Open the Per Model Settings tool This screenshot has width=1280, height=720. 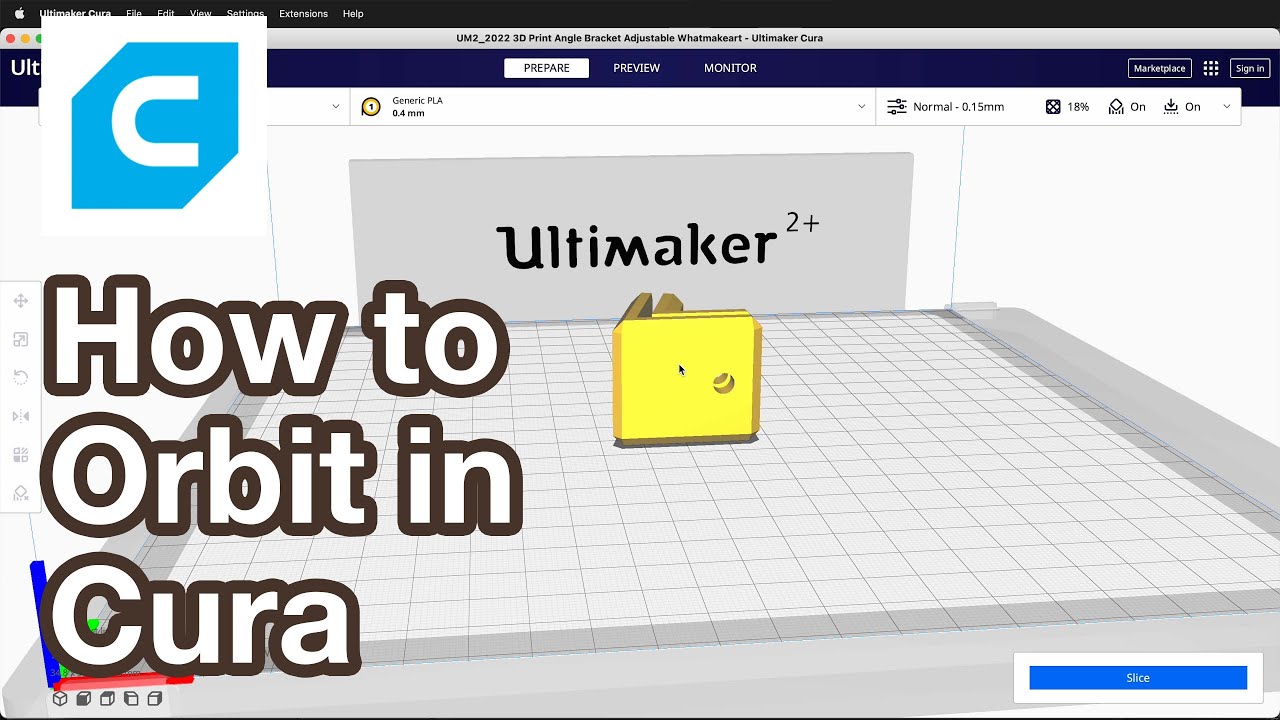[x=20, y=455]
